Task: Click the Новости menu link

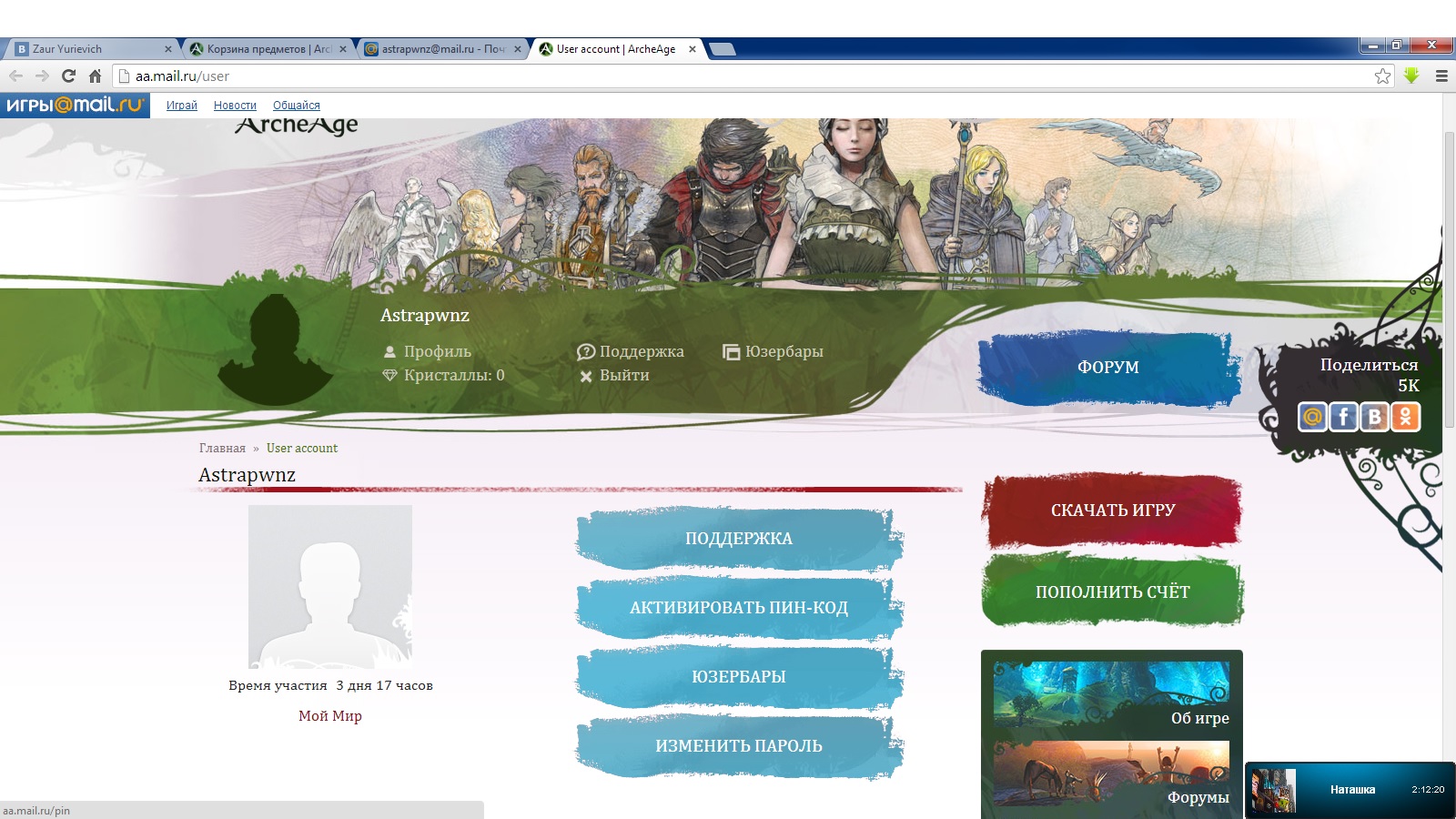Action: click(x=235, y=106)
